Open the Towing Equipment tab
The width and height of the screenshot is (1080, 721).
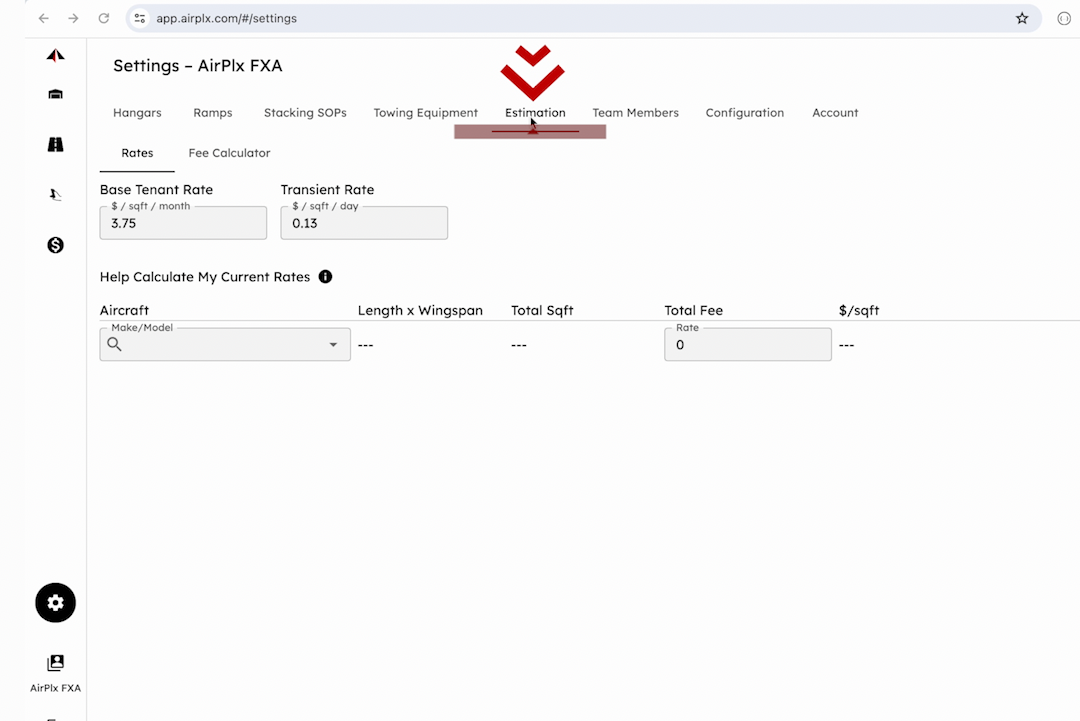click(x=425, y=113)
